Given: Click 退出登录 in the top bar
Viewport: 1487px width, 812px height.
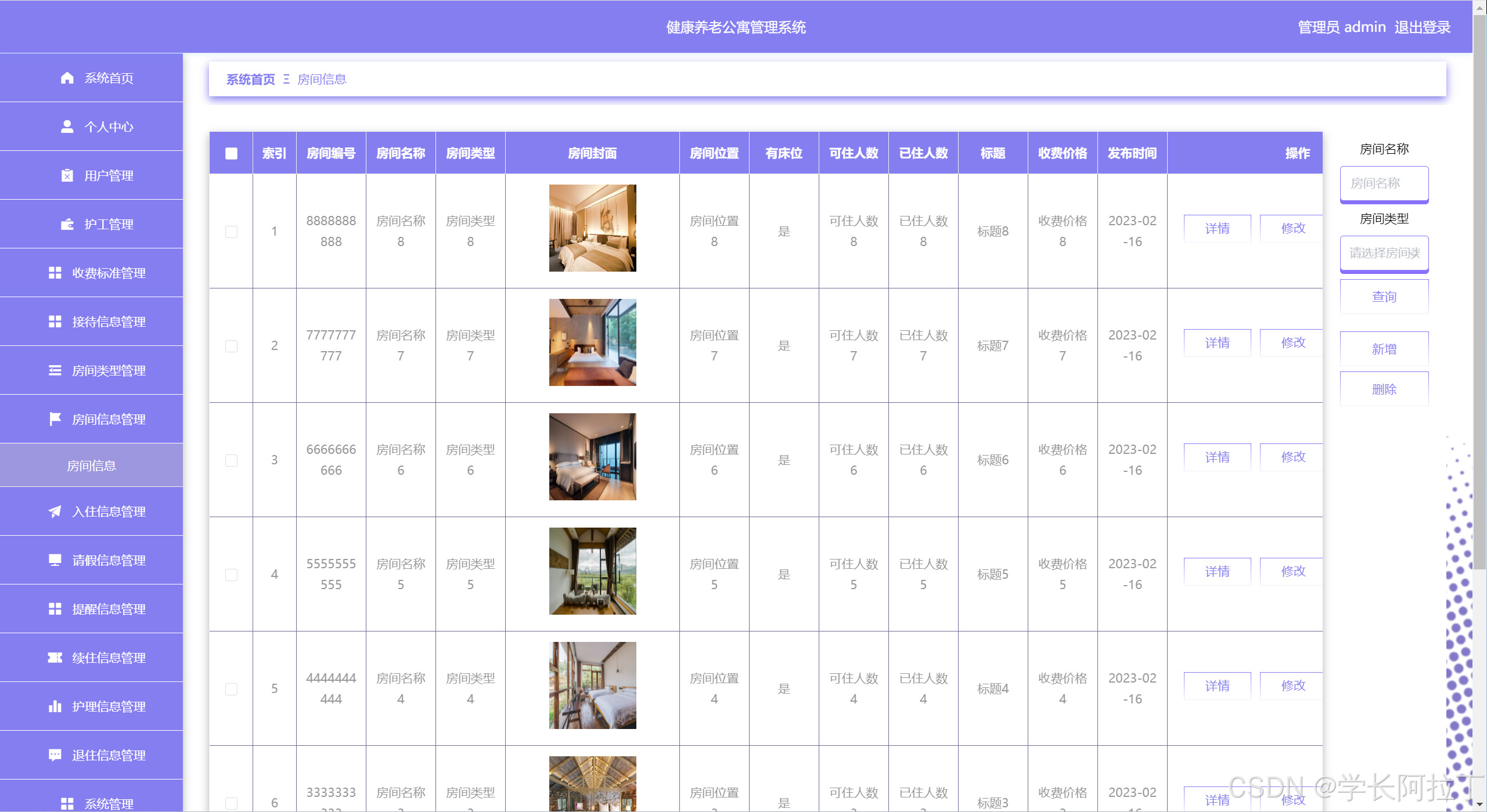Looking at the screenshot, I should [x=1424, y=27].
